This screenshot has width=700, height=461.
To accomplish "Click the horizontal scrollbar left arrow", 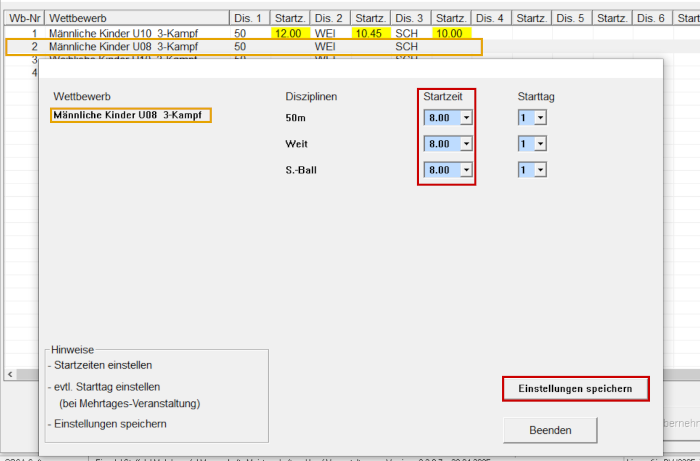I will 10,374.
